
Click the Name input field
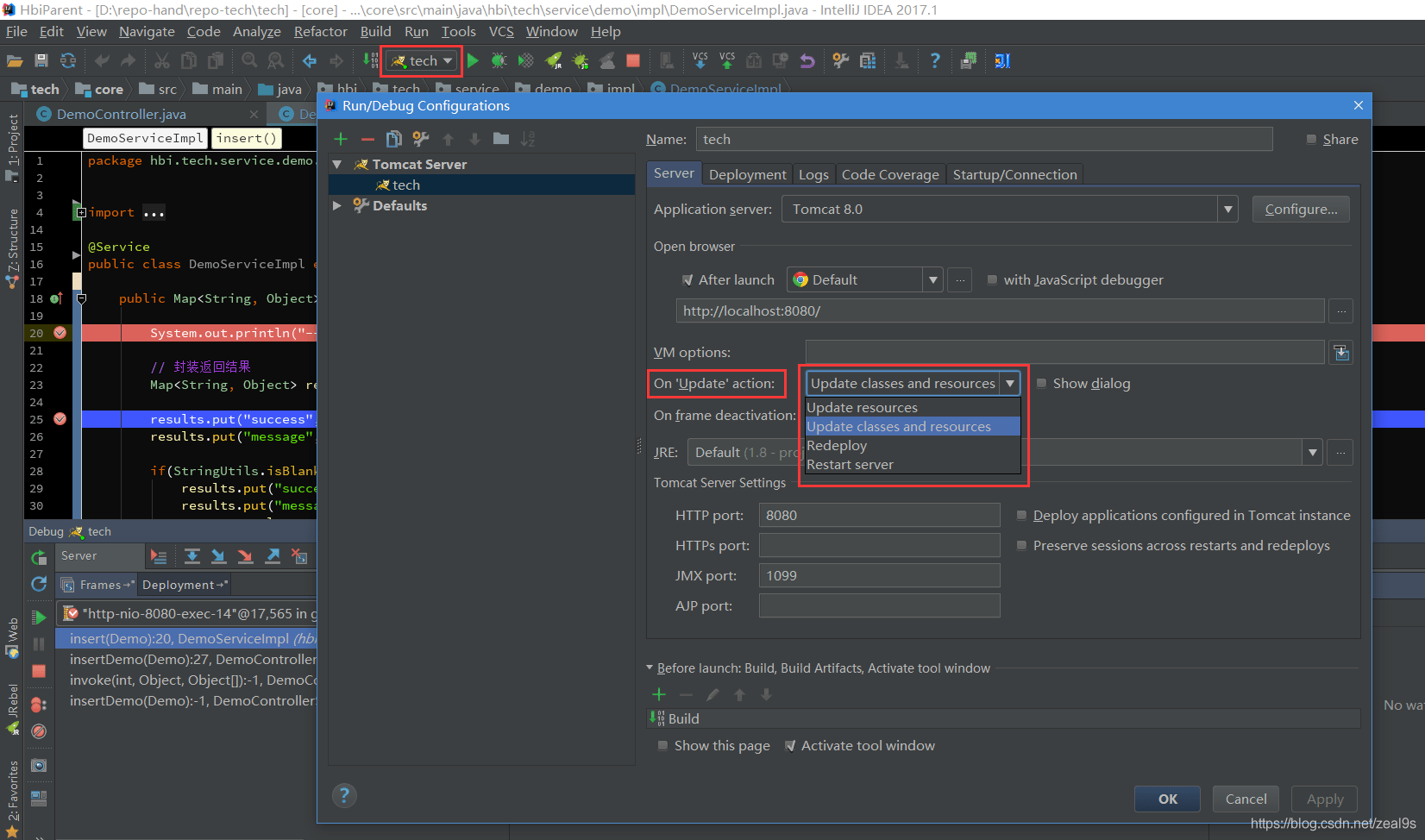coord(984,139)
